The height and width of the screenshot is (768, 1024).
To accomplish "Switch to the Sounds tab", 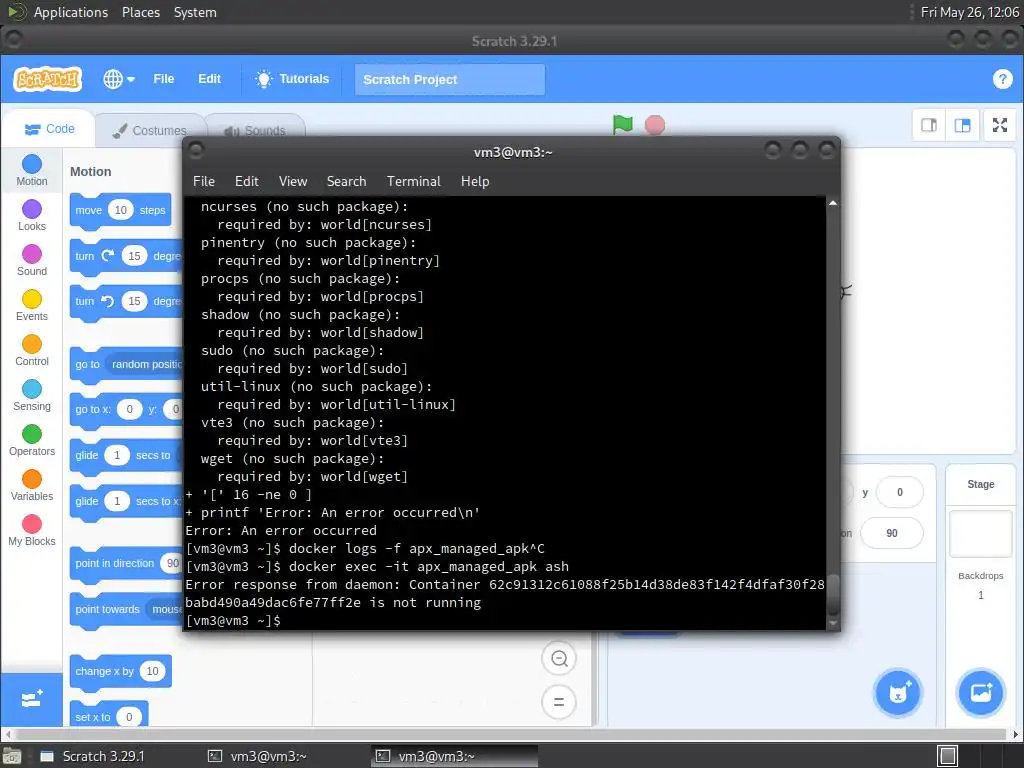I will 255,131.
